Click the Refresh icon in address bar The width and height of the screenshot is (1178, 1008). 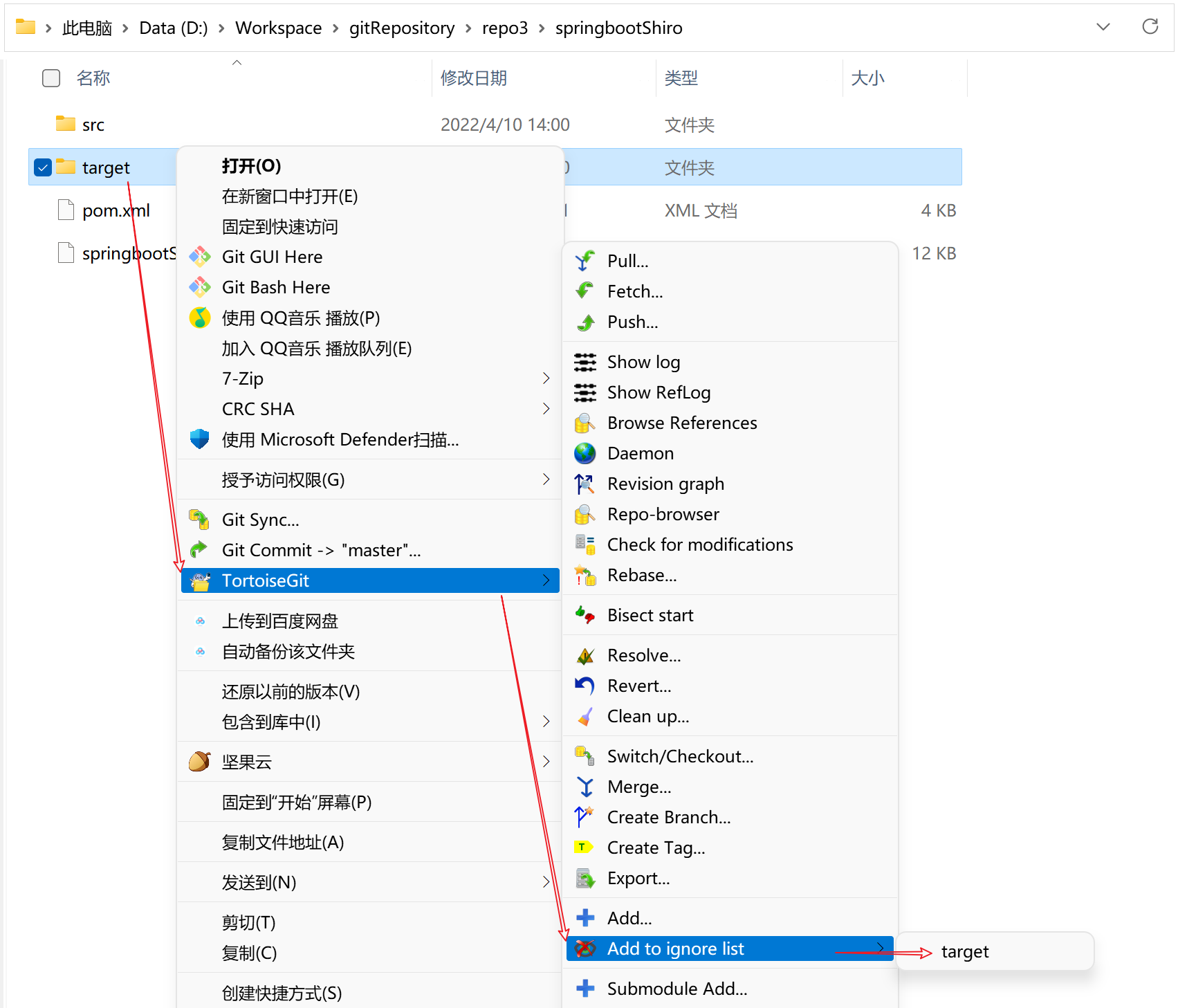click(1150, 27)
